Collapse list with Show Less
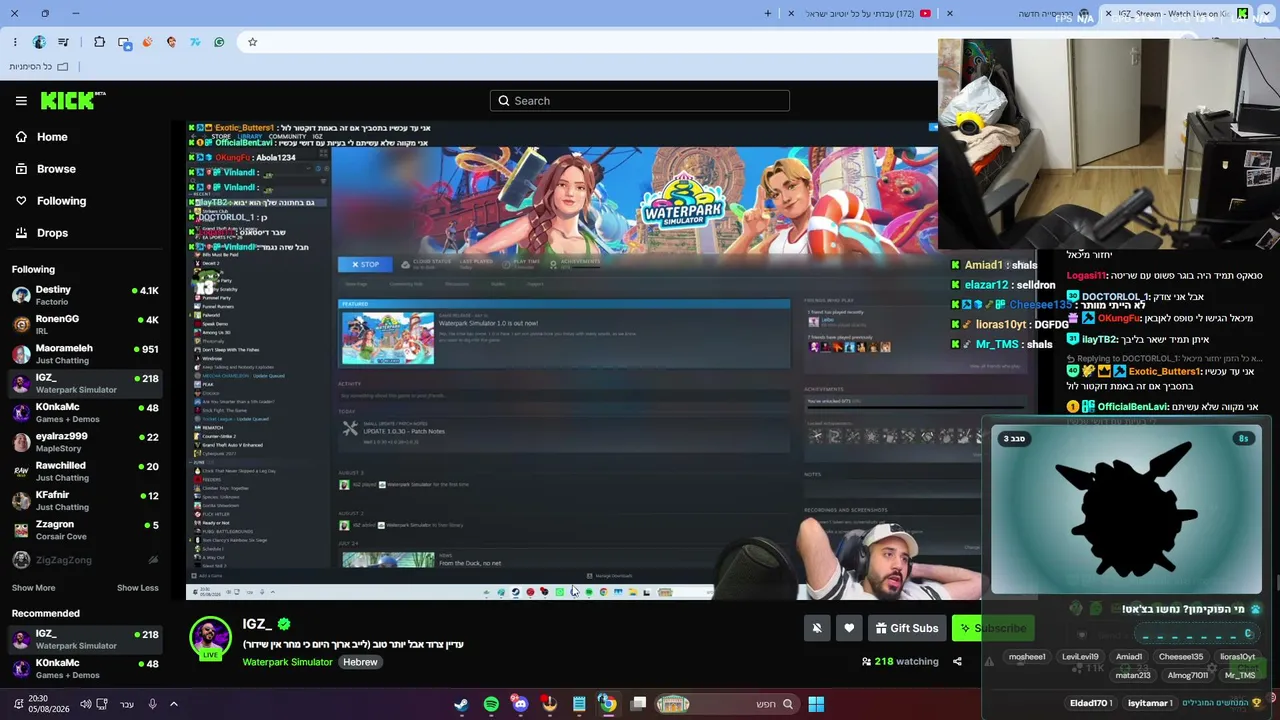Image resolution: width=1280 pixels, height=720 pixels. (x=138, y=588)
